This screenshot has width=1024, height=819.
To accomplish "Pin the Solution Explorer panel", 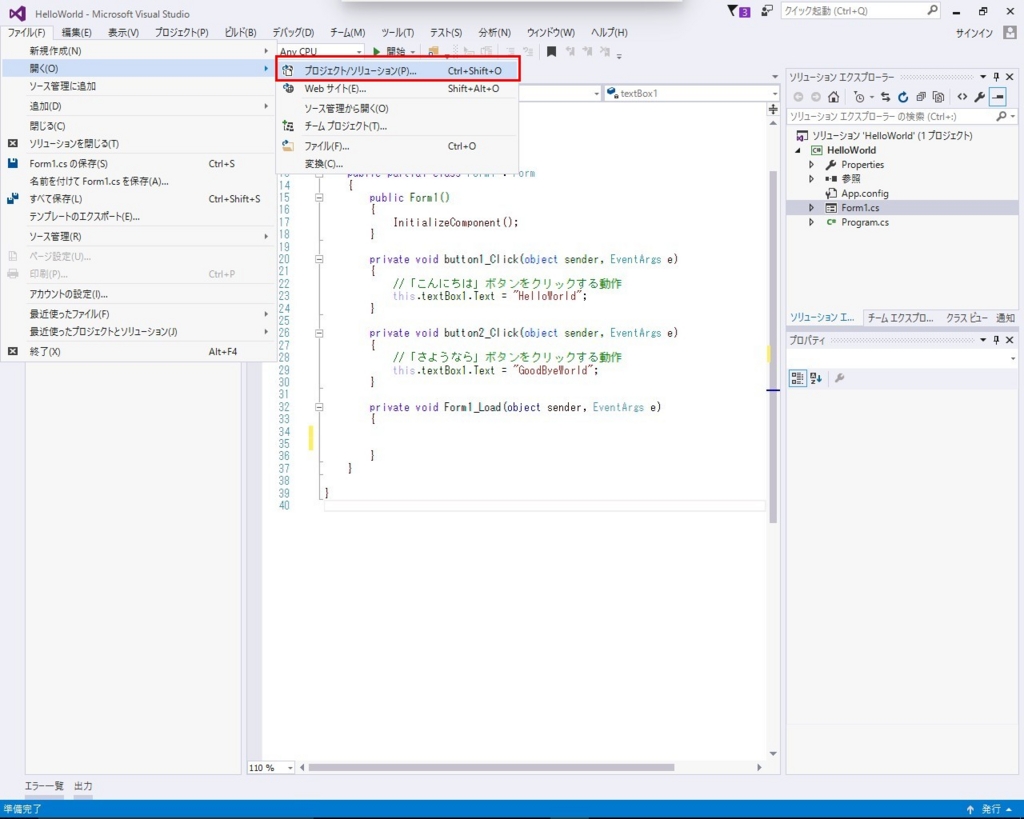I will [x=997, y=77].
